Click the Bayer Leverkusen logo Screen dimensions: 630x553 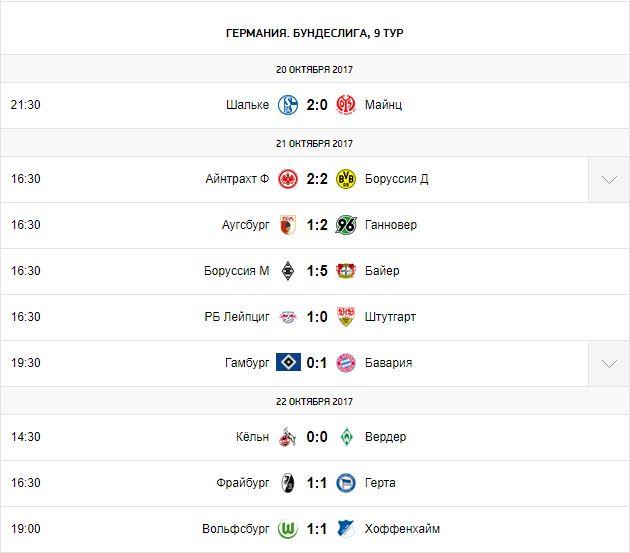[x=346, y=271]
